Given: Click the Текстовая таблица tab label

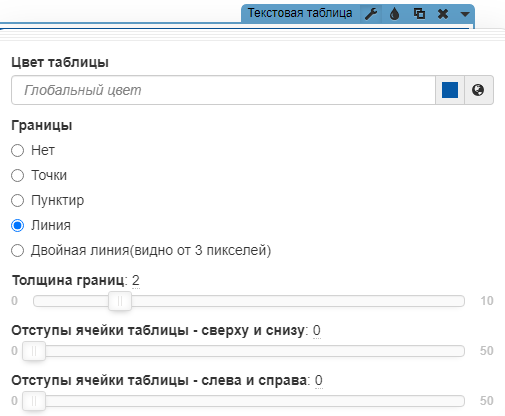Looking at the screenshot, I should click(300, 13).
